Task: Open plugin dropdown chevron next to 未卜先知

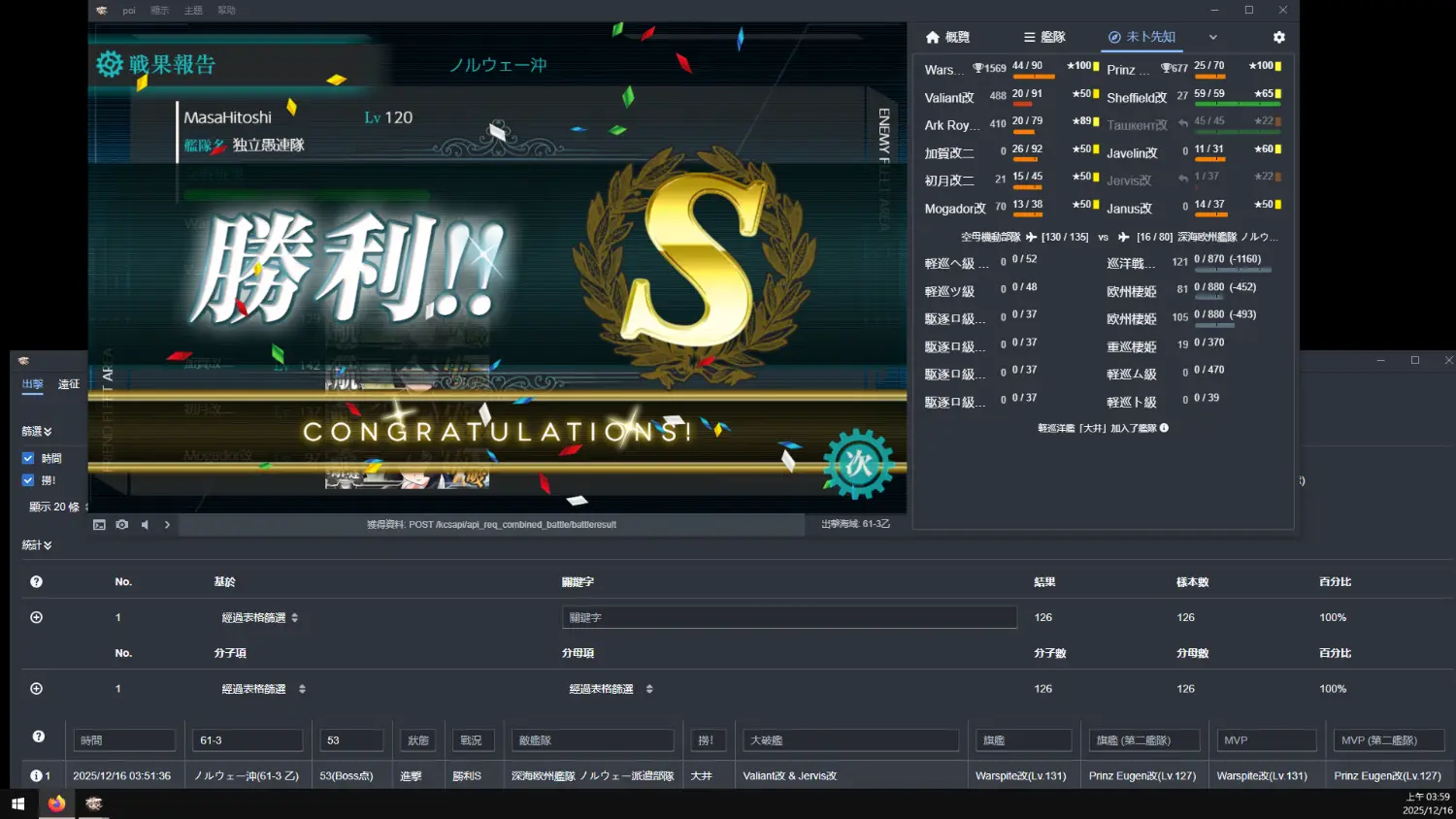Action: 1212,37
